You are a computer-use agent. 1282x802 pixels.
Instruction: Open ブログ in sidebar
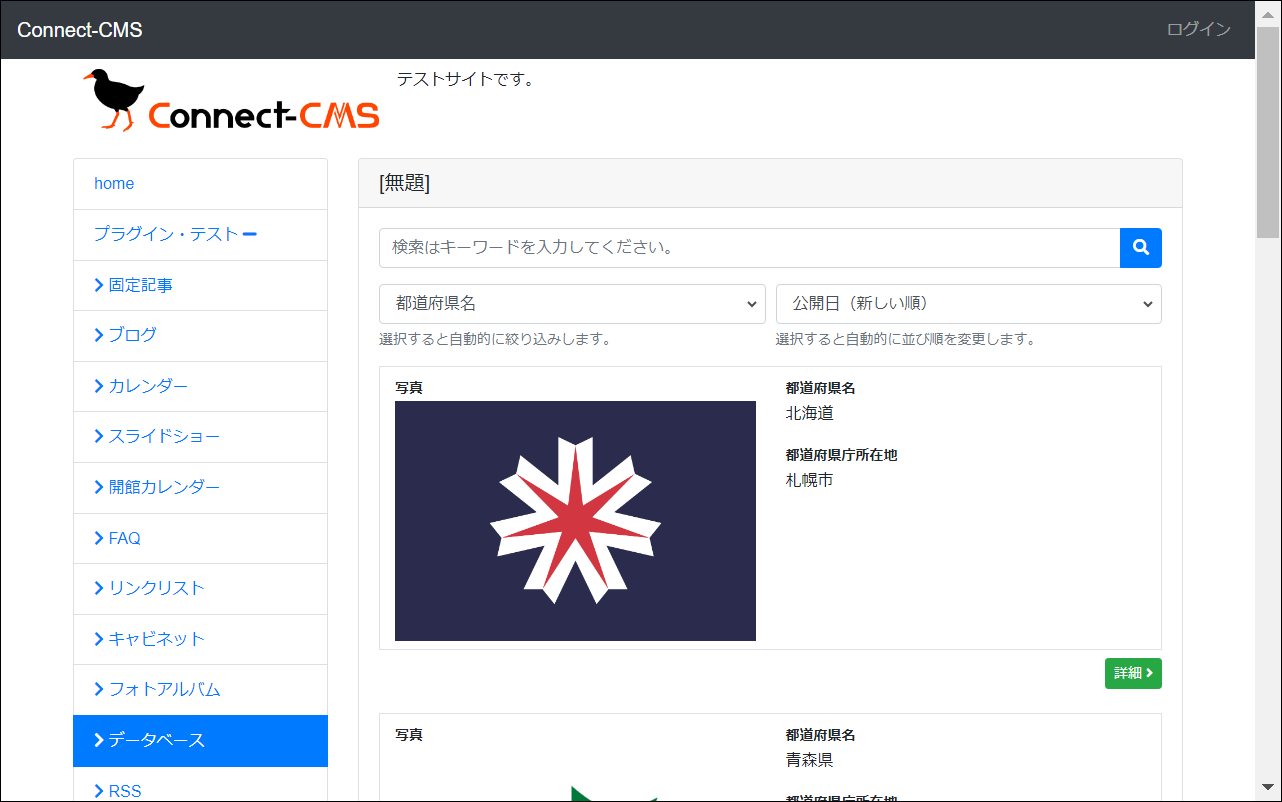tap(200, 336)
